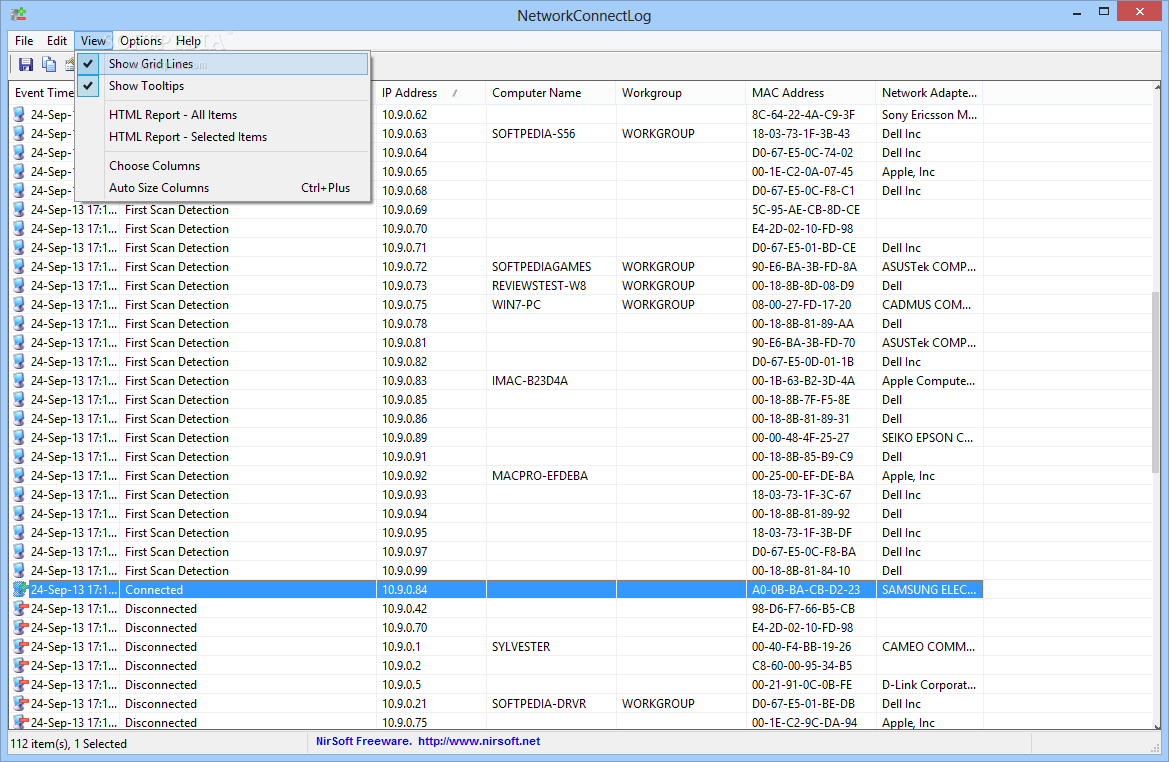This screenshot has height=762, width=1169.
Task: Click the disconnected icon of the 10.0.0.42 row
Action: 20,609
